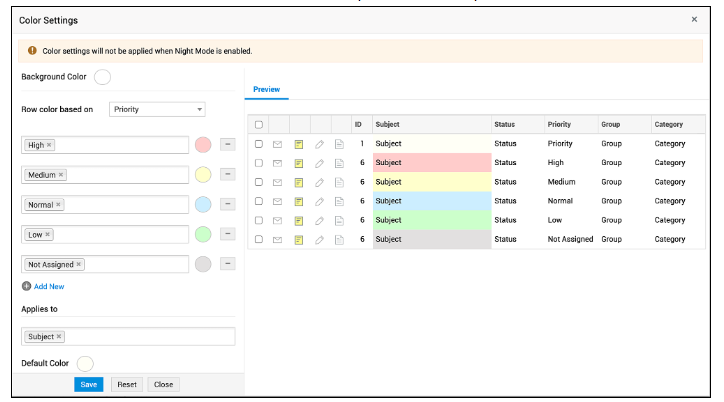Check the box for the High priority row

point(259,163)
